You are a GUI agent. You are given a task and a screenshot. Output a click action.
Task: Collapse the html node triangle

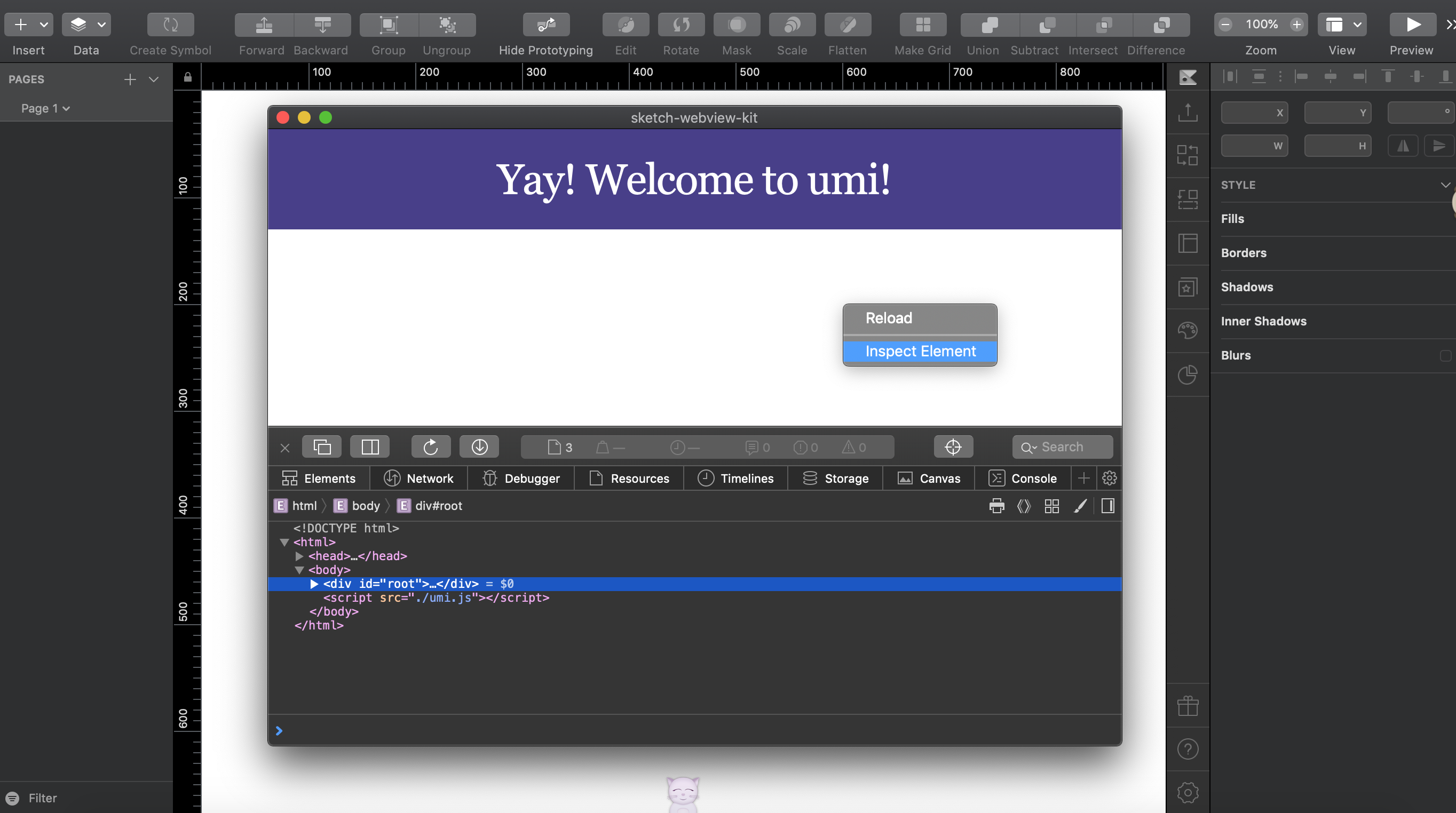click(x=284, y=542)
